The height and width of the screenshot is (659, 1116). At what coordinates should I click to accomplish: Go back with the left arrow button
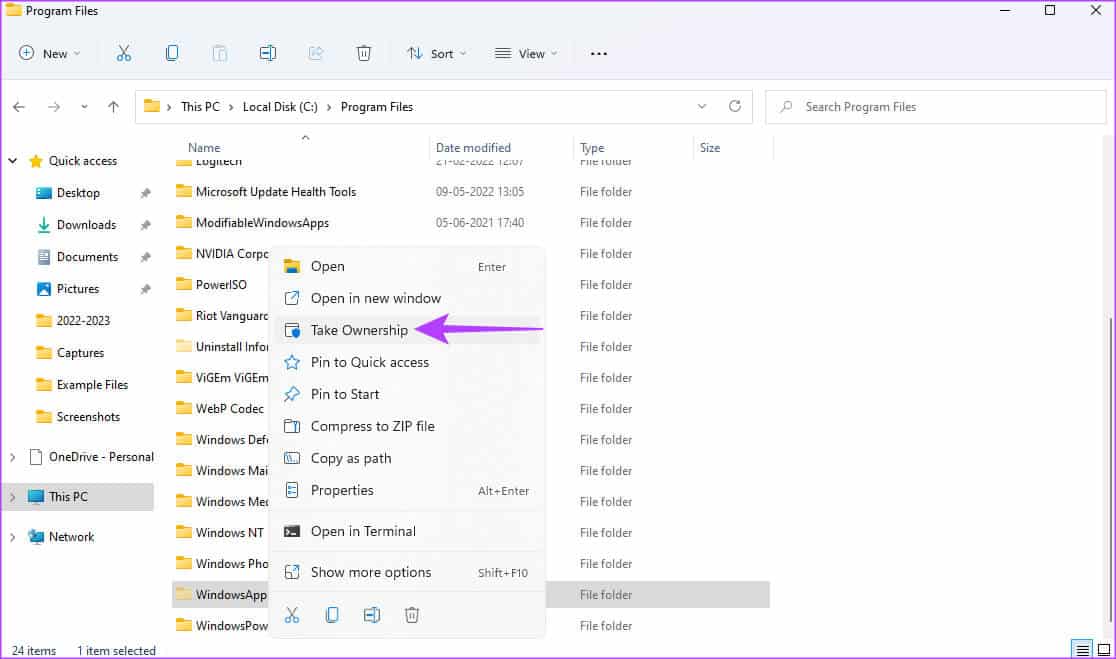[19, 107]
